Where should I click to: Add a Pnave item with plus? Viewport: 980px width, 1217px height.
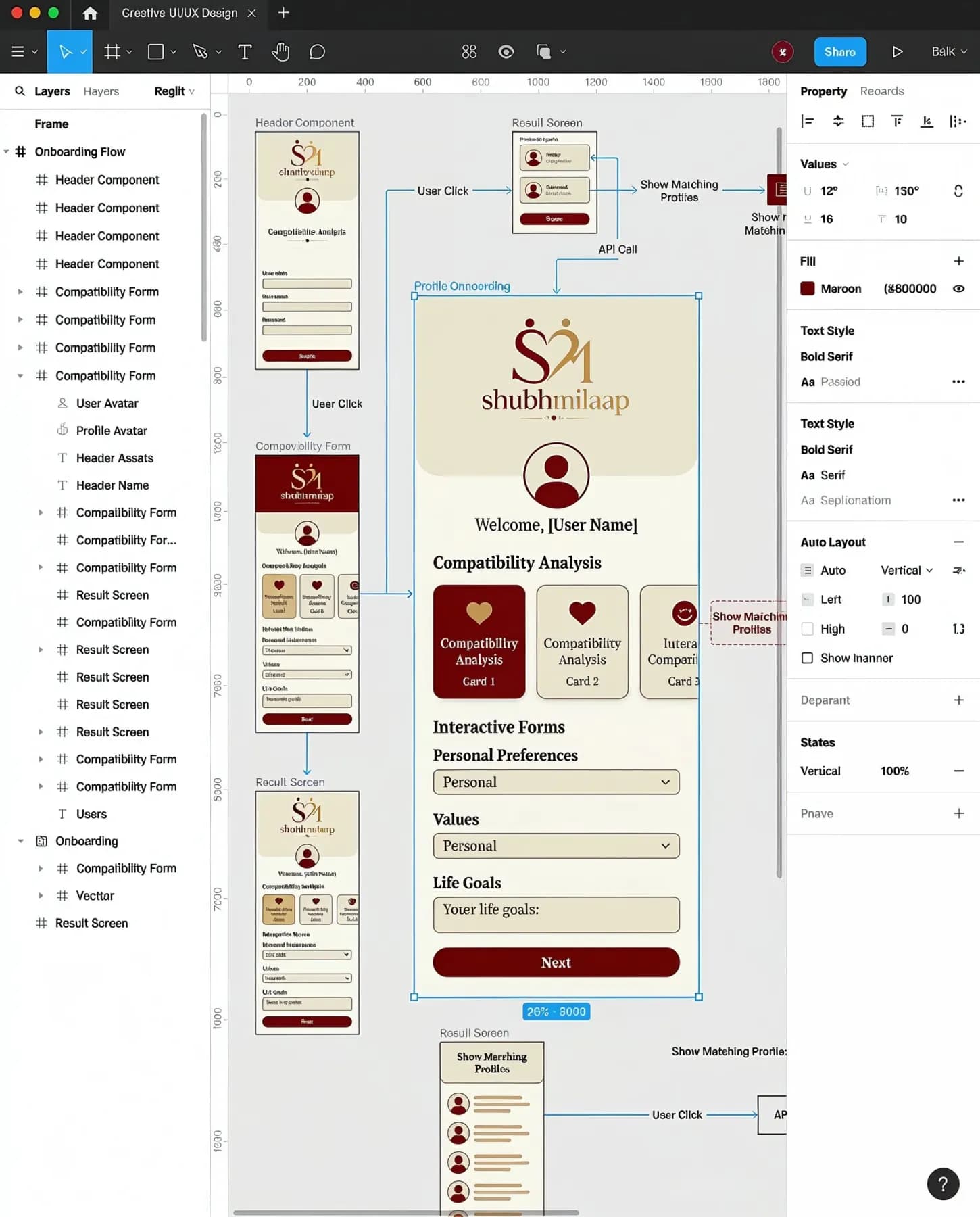point(958,813)
